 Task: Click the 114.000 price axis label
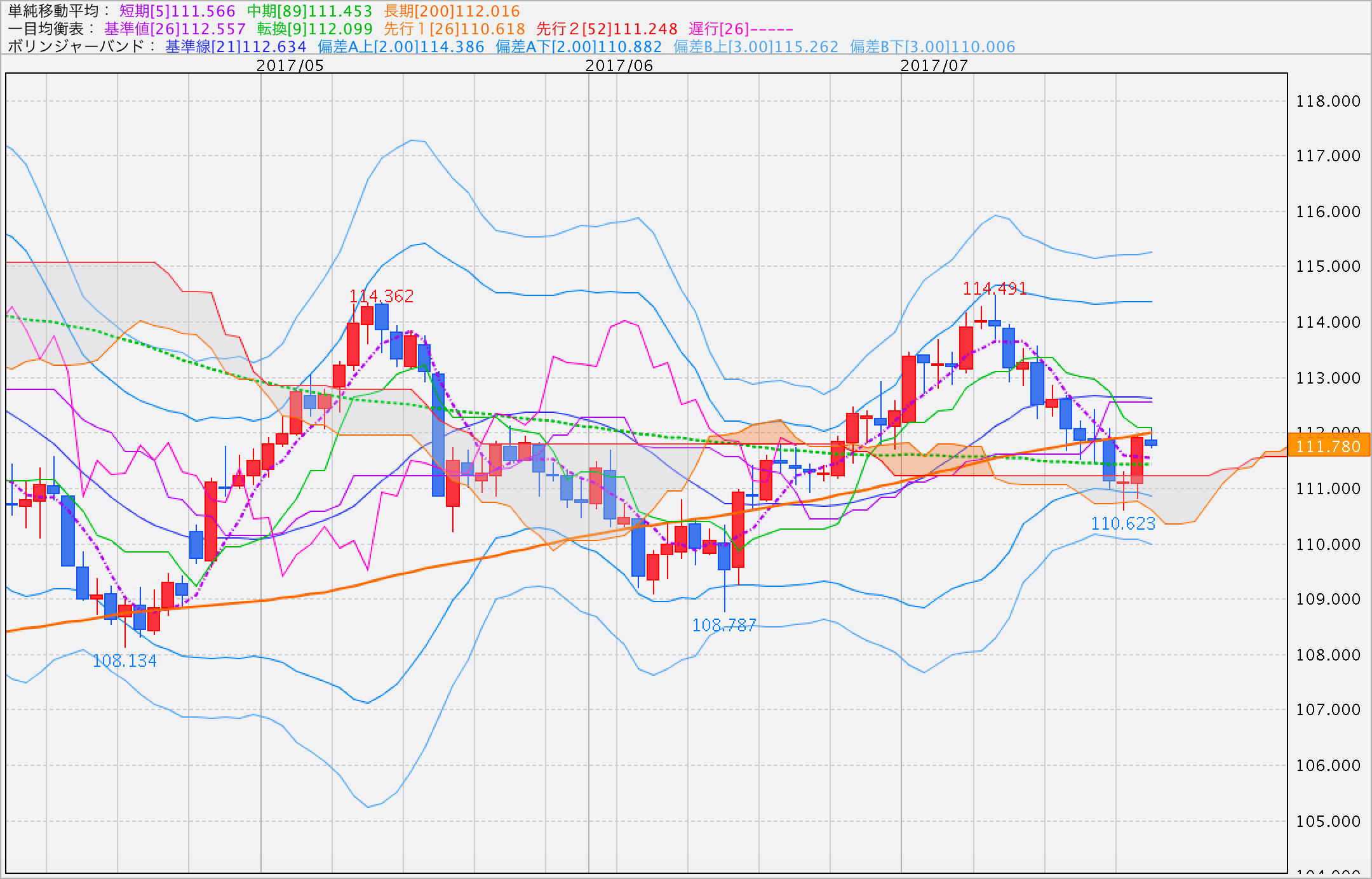pos(1328,322)
